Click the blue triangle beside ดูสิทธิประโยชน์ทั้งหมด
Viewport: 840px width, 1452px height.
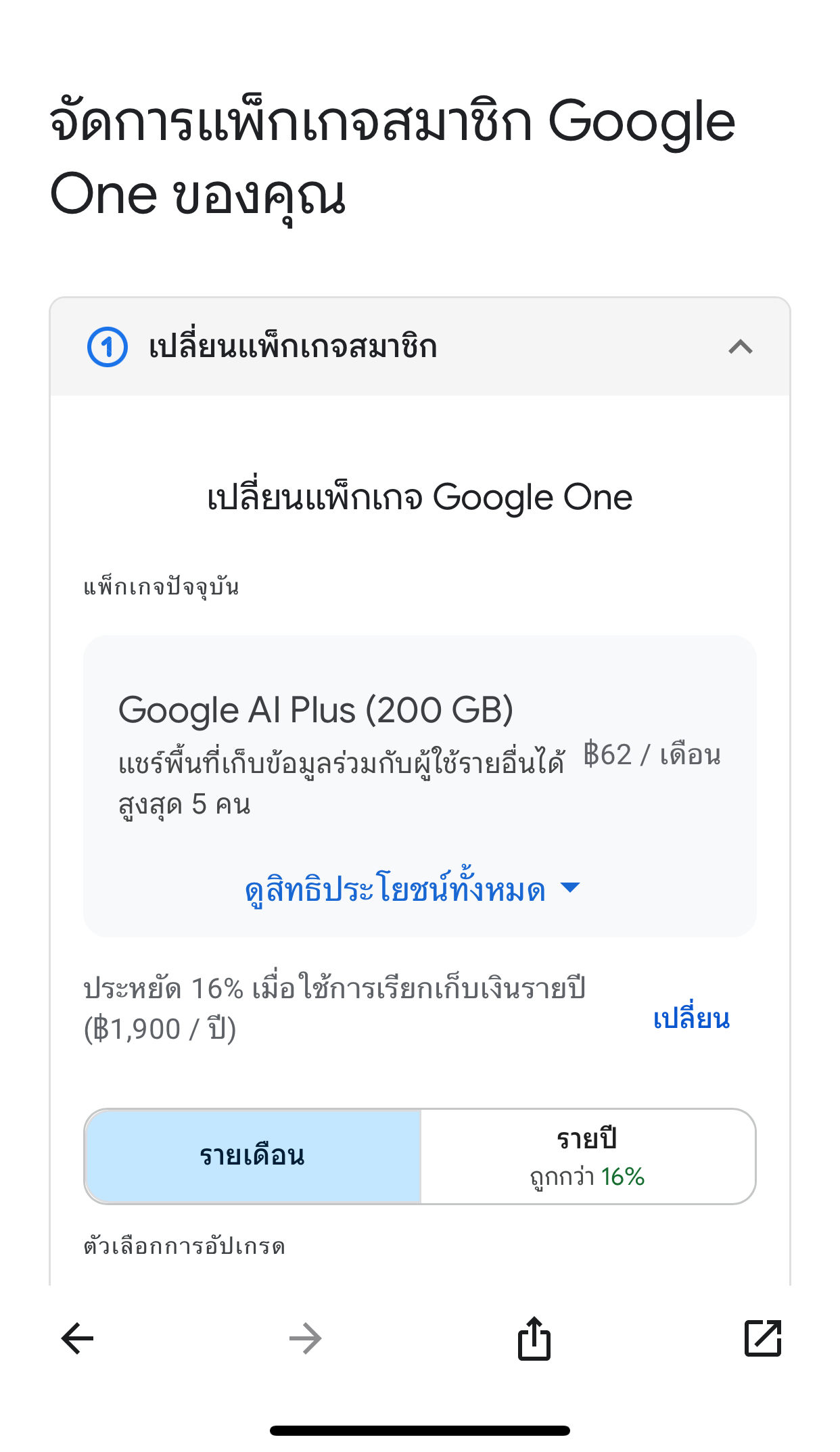click(x=571, y=888)
